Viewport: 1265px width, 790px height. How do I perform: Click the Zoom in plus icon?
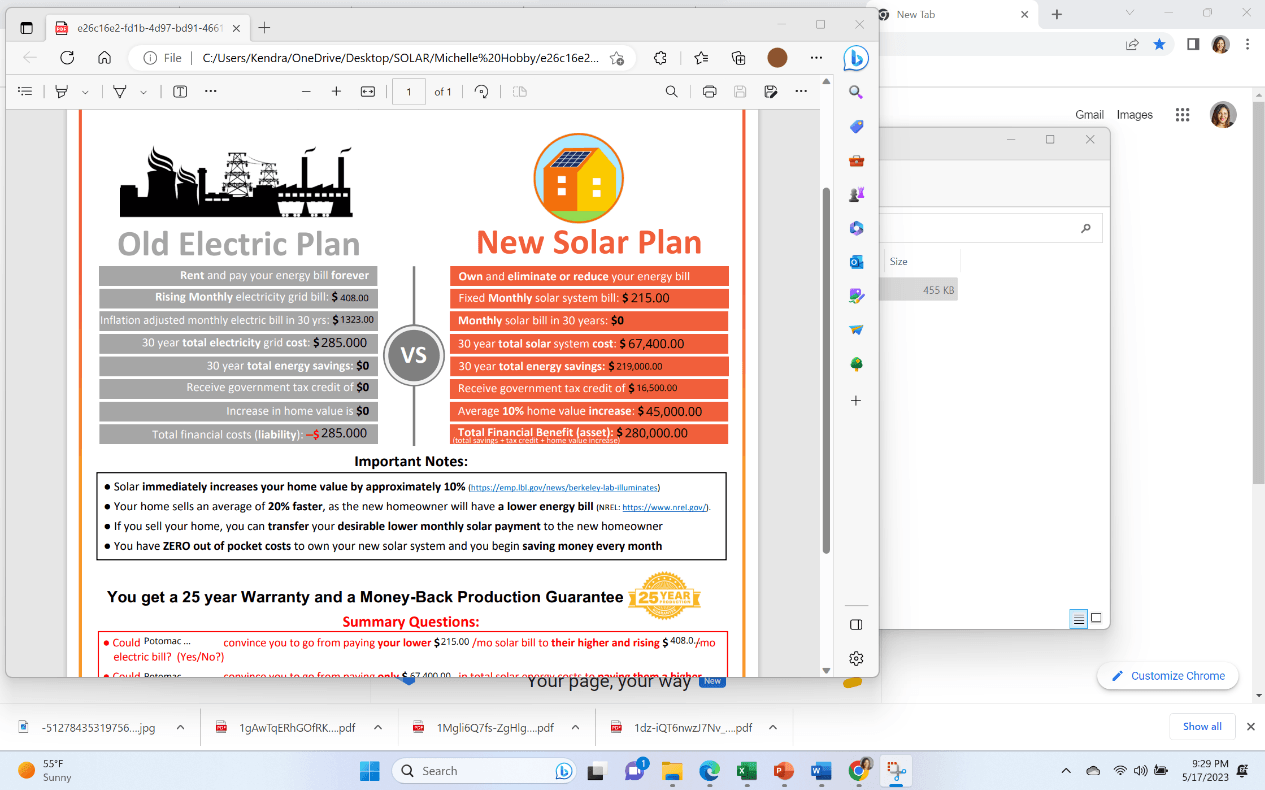[336, 92]
